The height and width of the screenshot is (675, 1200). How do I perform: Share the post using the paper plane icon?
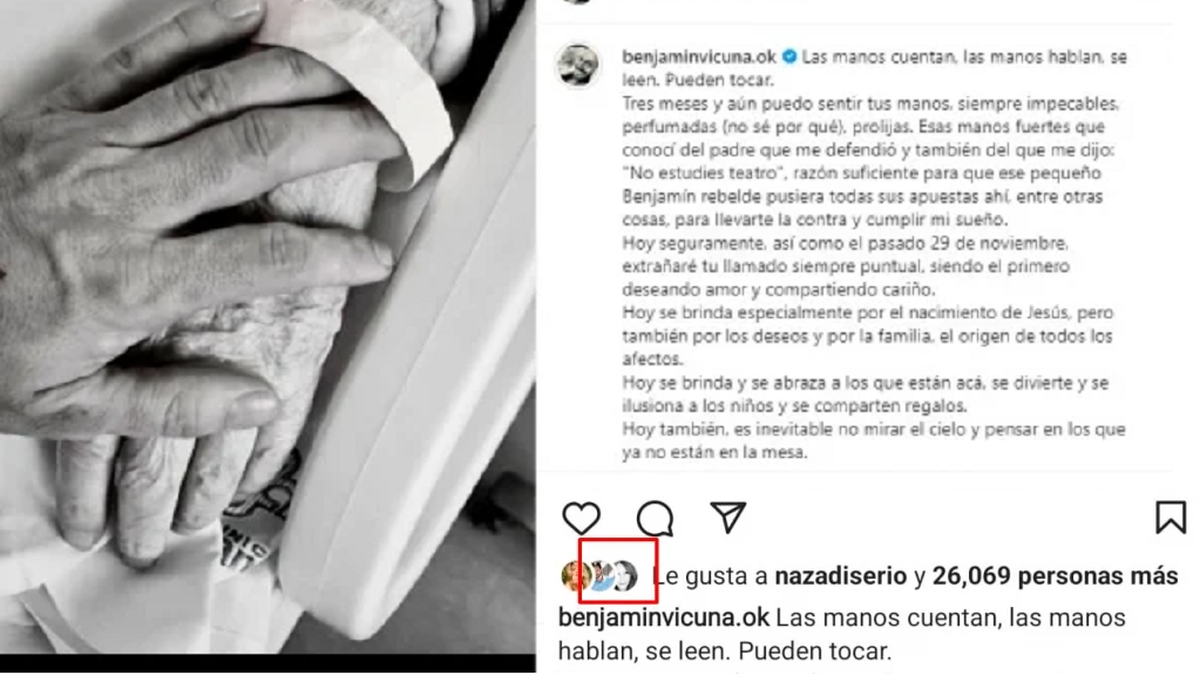coord(728,517)
